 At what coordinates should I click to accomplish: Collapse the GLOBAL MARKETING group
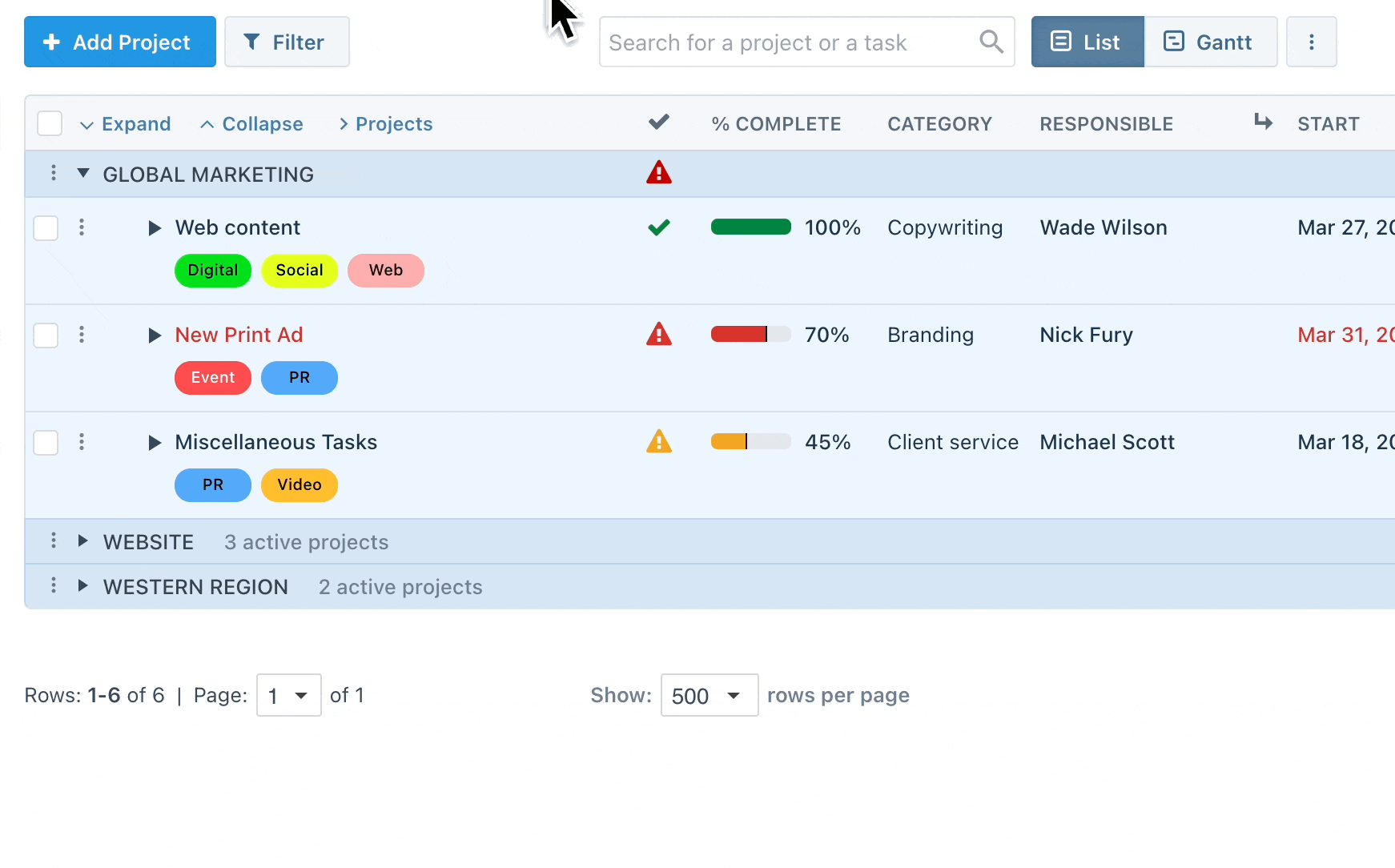[x=82, y=173]
